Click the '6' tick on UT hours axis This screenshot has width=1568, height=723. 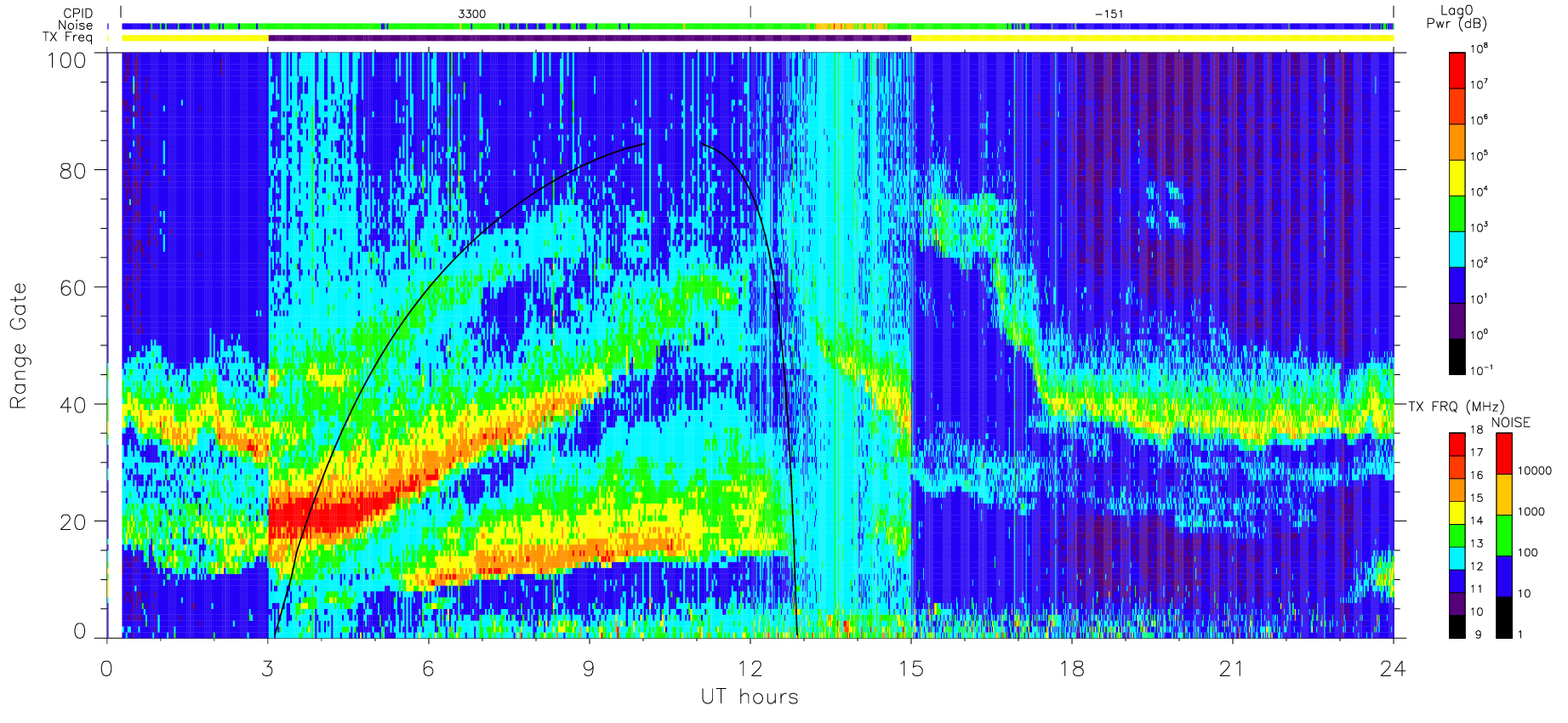tap(428, 669)
